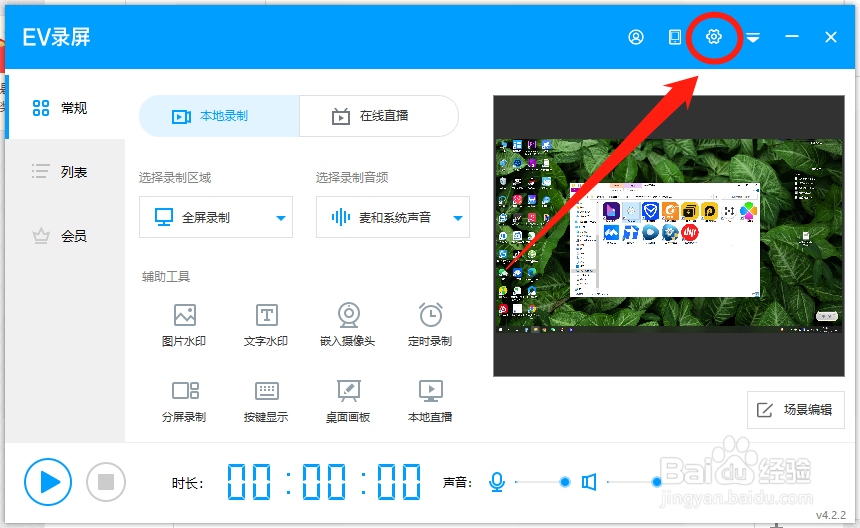Open settings via the gear icon
Viewport: 860px width, 528px height.
coord(714,37)
